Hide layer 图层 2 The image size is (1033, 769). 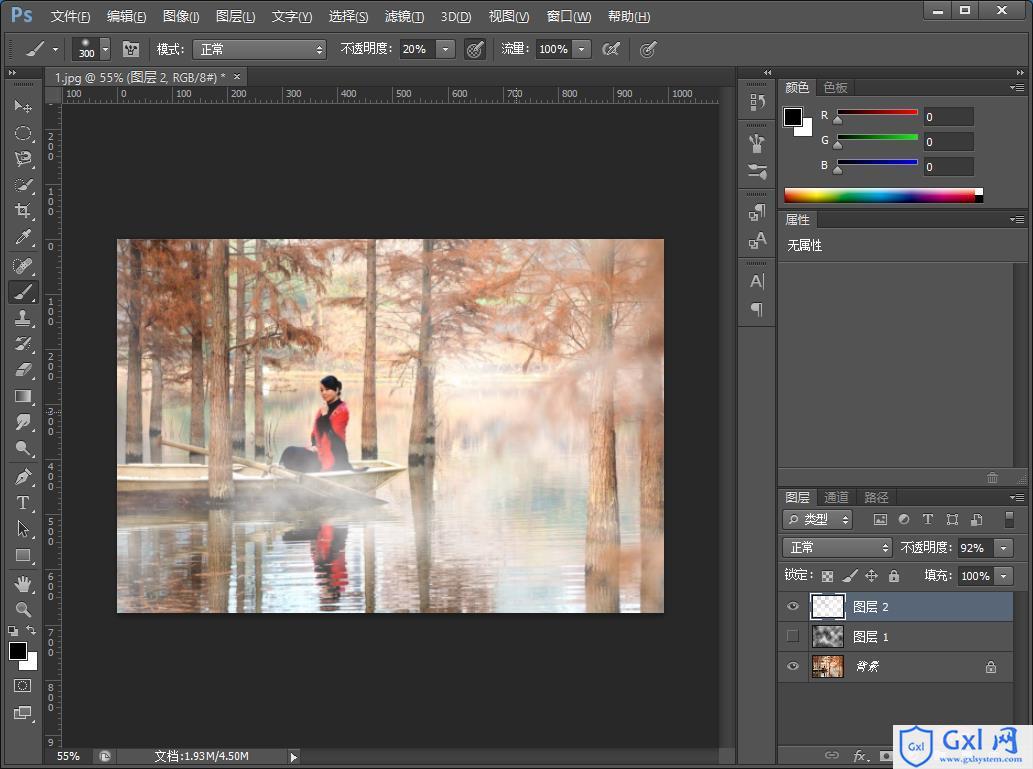point(793,606)
